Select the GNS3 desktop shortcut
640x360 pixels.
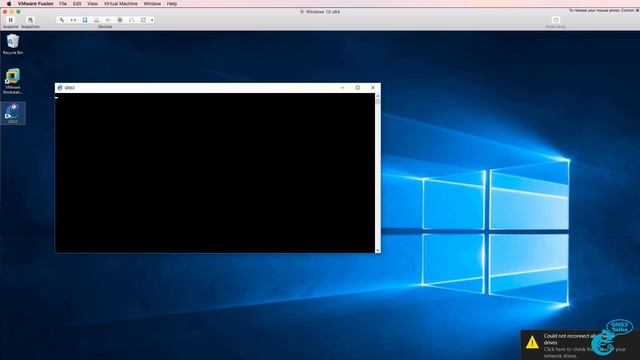click(13, 114)
